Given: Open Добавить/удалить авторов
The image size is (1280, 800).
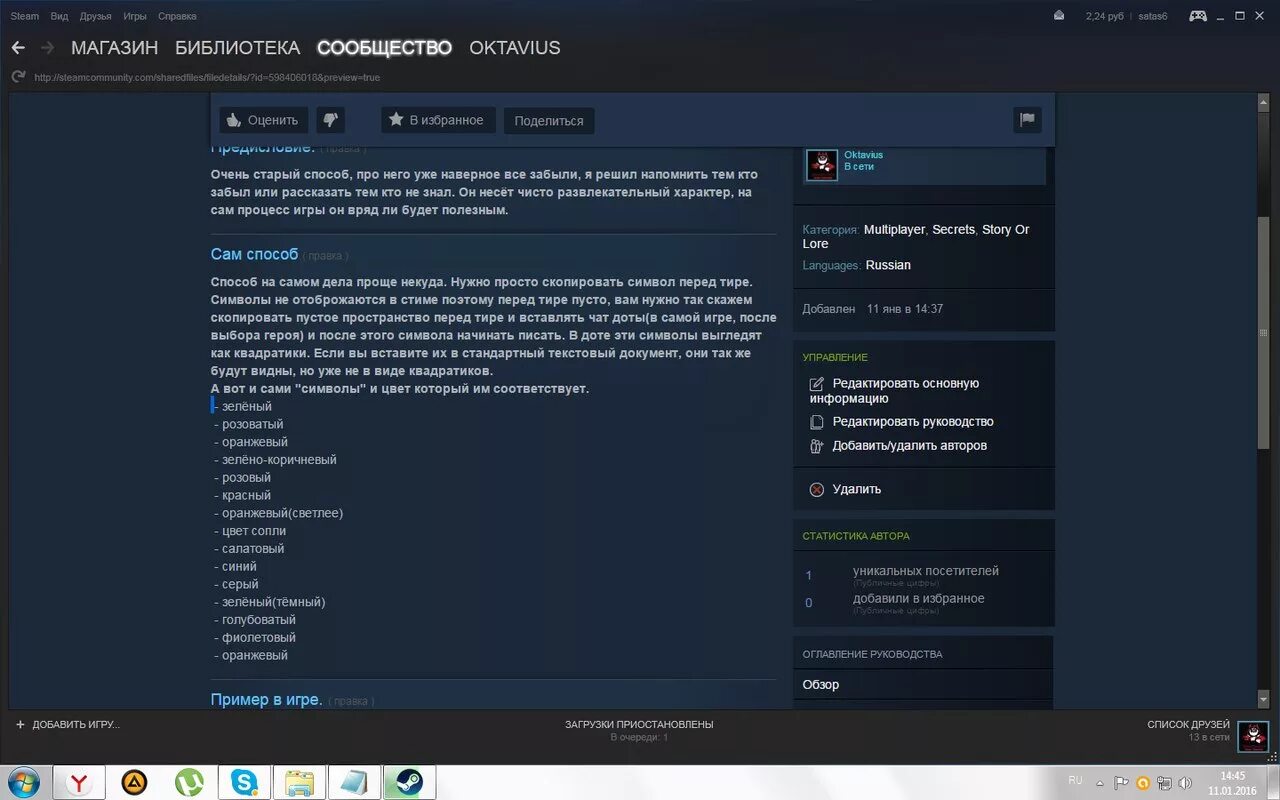Looking at the screenshot, I should 910,446.
